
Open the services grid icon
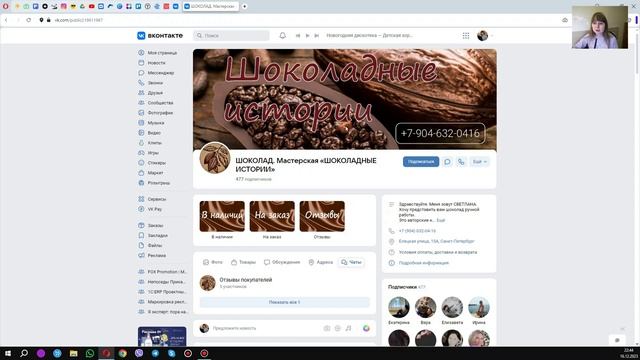[x=466, y=36]
